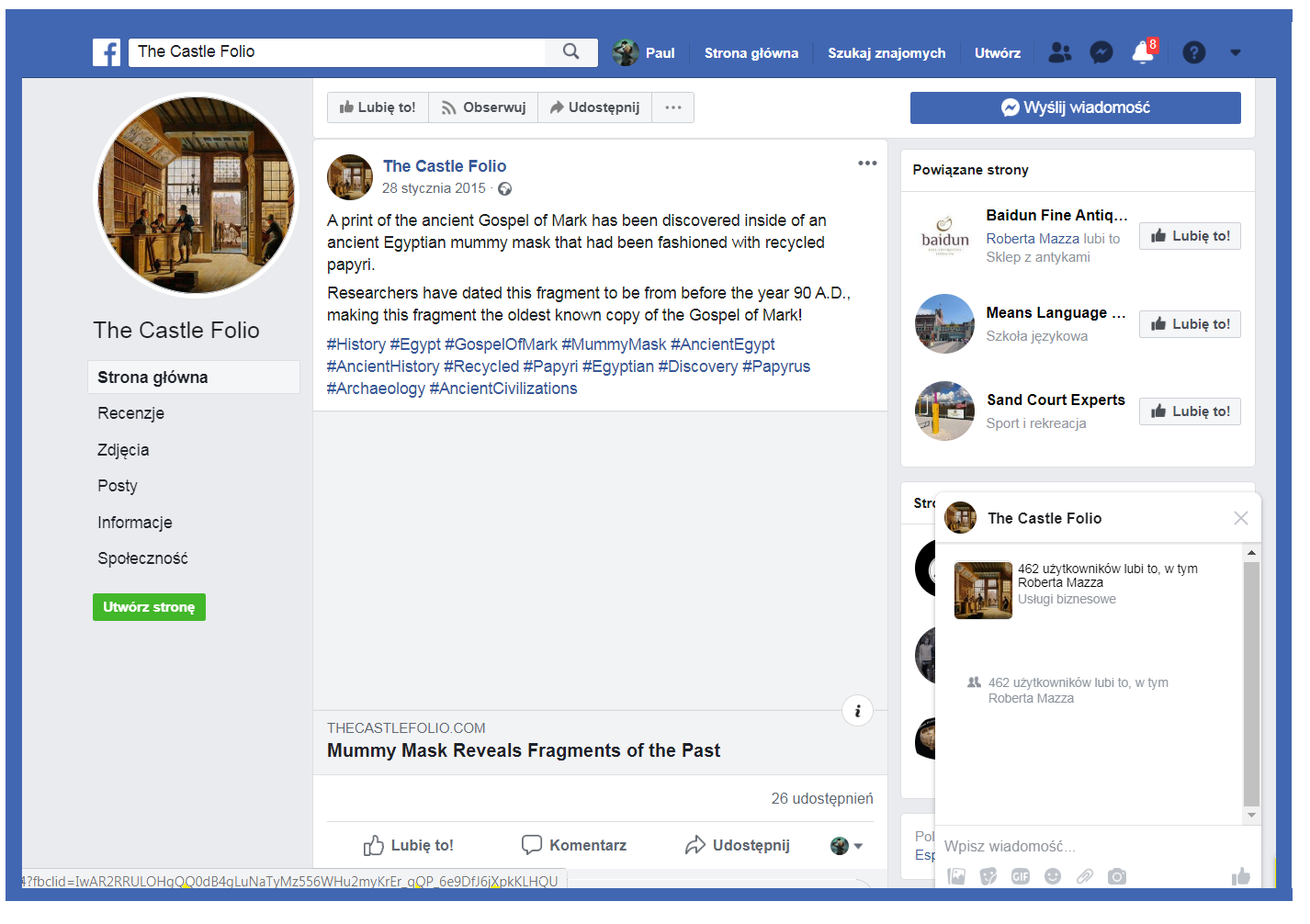Open Posty in the left sidebar

click(x=118, y=486)
